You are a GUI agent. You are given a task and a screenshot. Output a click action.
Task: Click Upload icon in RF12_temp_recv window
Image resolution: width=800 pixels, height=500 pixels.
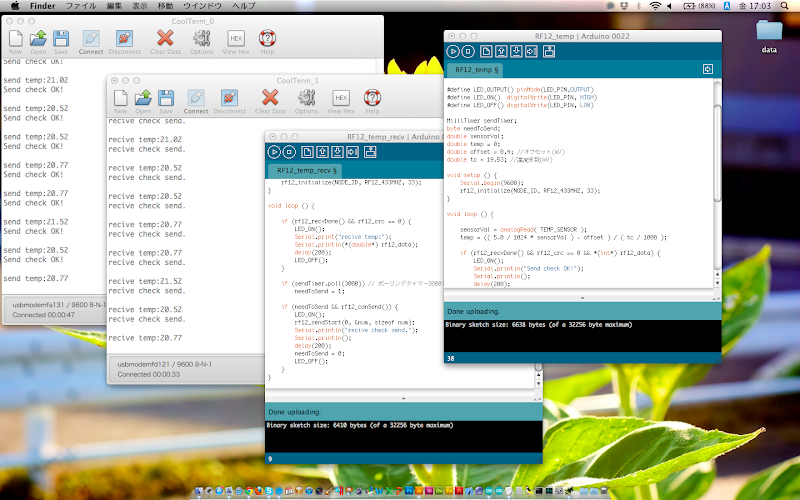click(353, 152)
